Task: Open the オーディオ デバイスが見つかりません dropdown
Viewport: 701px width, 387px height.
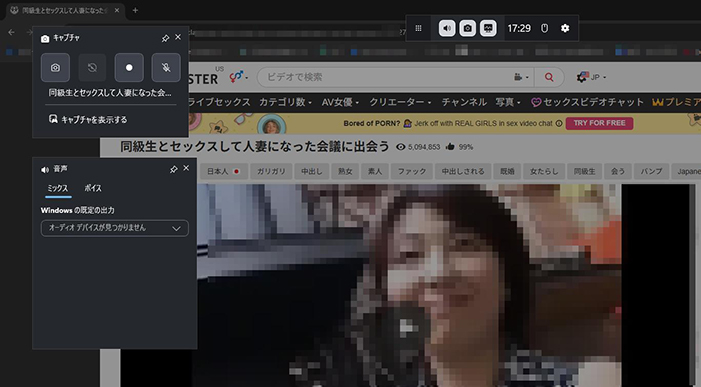Action: (114, 228)
